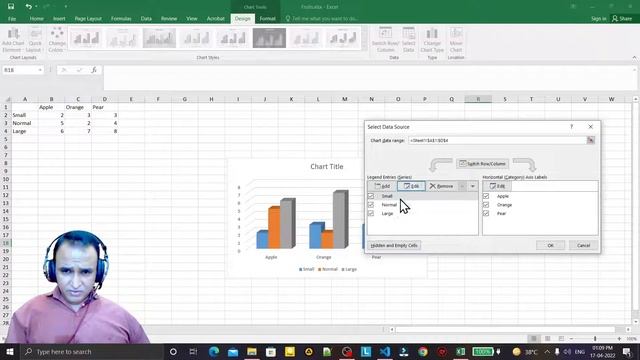Click Edit for Horizontal Axis Labels
This screenshot has width=640, height=360.
pyautogui.click(x=497, y=186)
